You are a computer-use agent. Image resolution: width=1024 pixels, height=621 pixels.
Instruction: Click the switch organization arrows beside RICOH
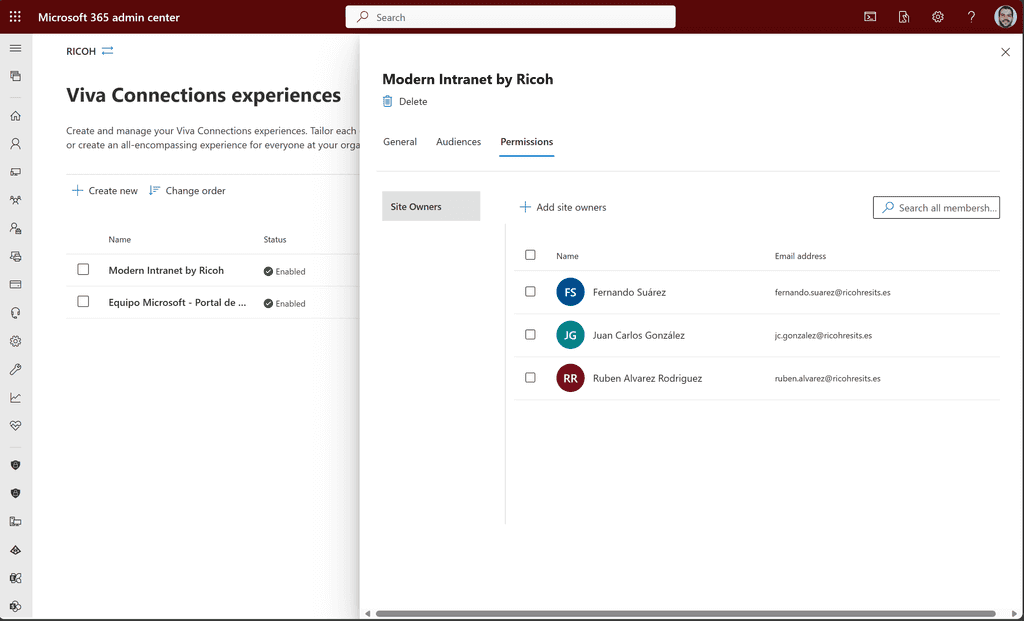107,51
